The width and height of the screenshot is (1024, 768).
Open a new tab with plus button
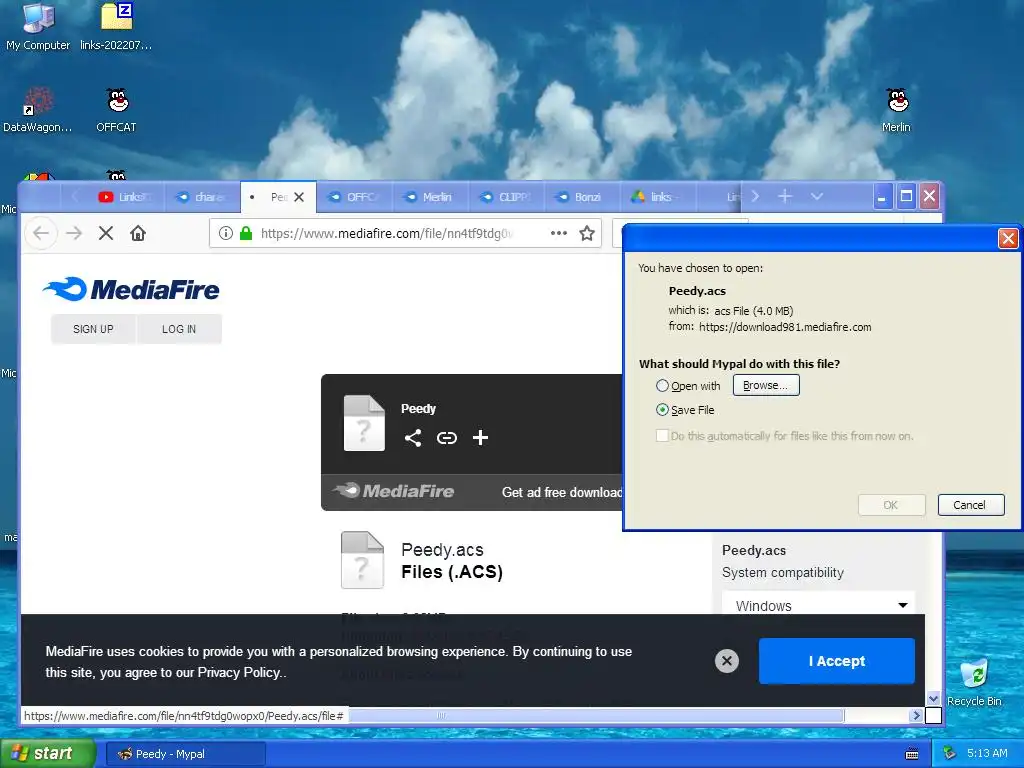785,196
